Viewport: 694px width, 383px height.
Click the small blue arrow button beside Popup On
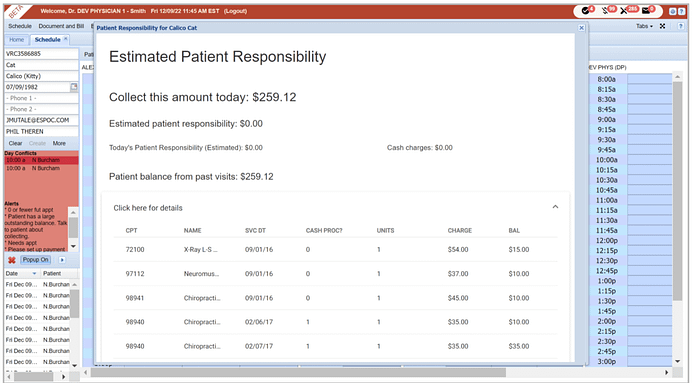[62, 260]
